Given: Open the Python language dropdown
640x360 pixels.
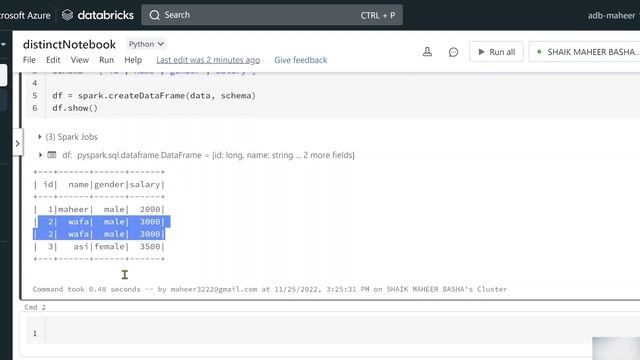Looking at the screenshot, I should coord(146,44).
